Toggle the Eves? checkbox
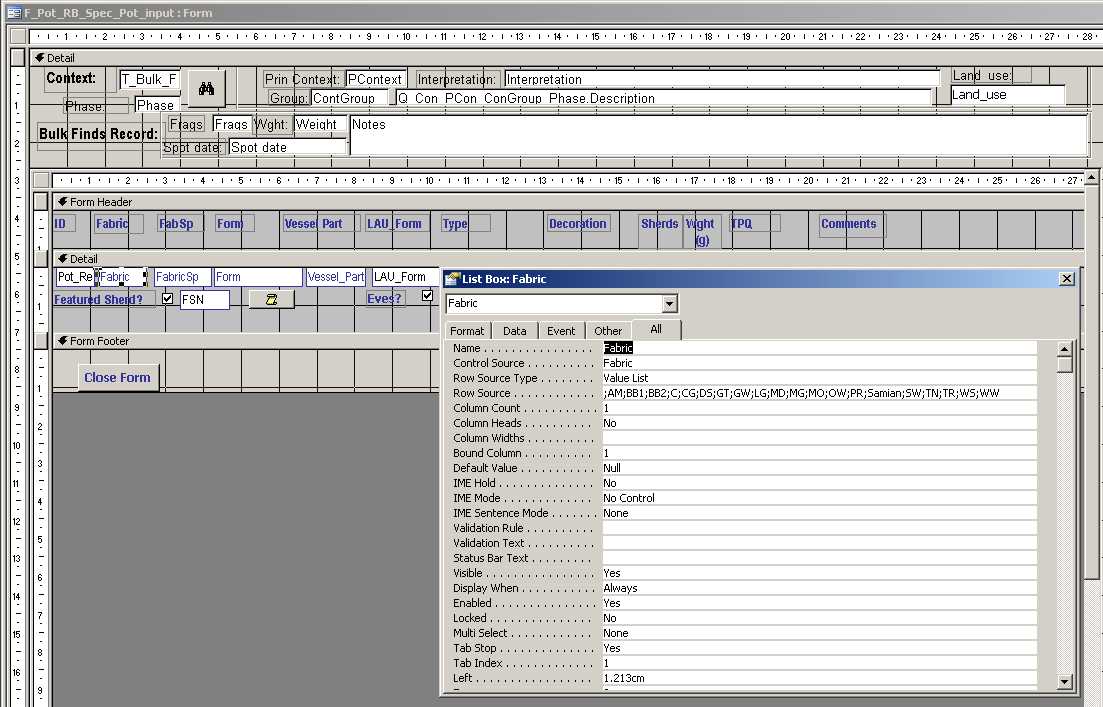 click(428, 296)
